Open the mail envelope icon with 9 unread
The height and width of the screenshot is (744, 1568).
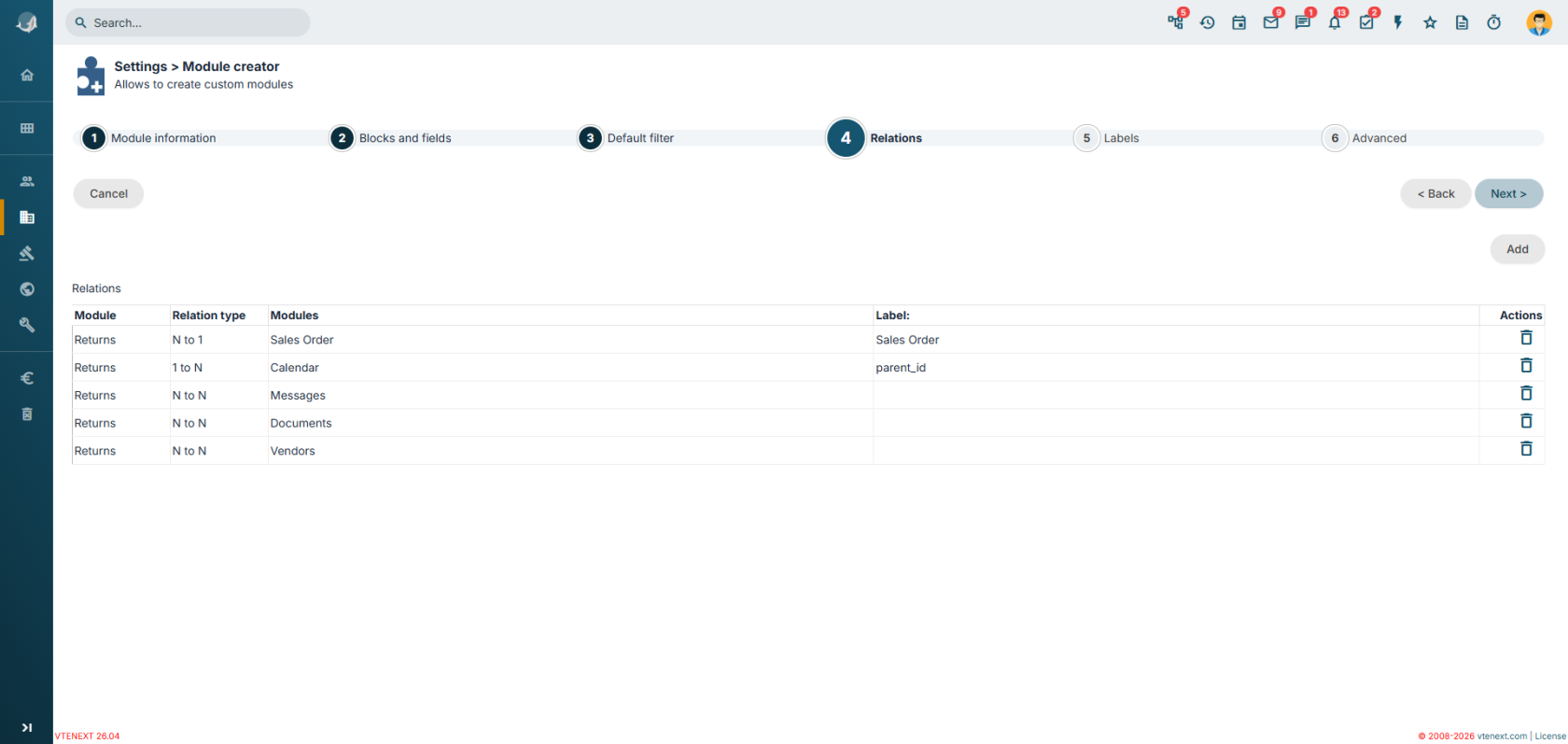1271,22
